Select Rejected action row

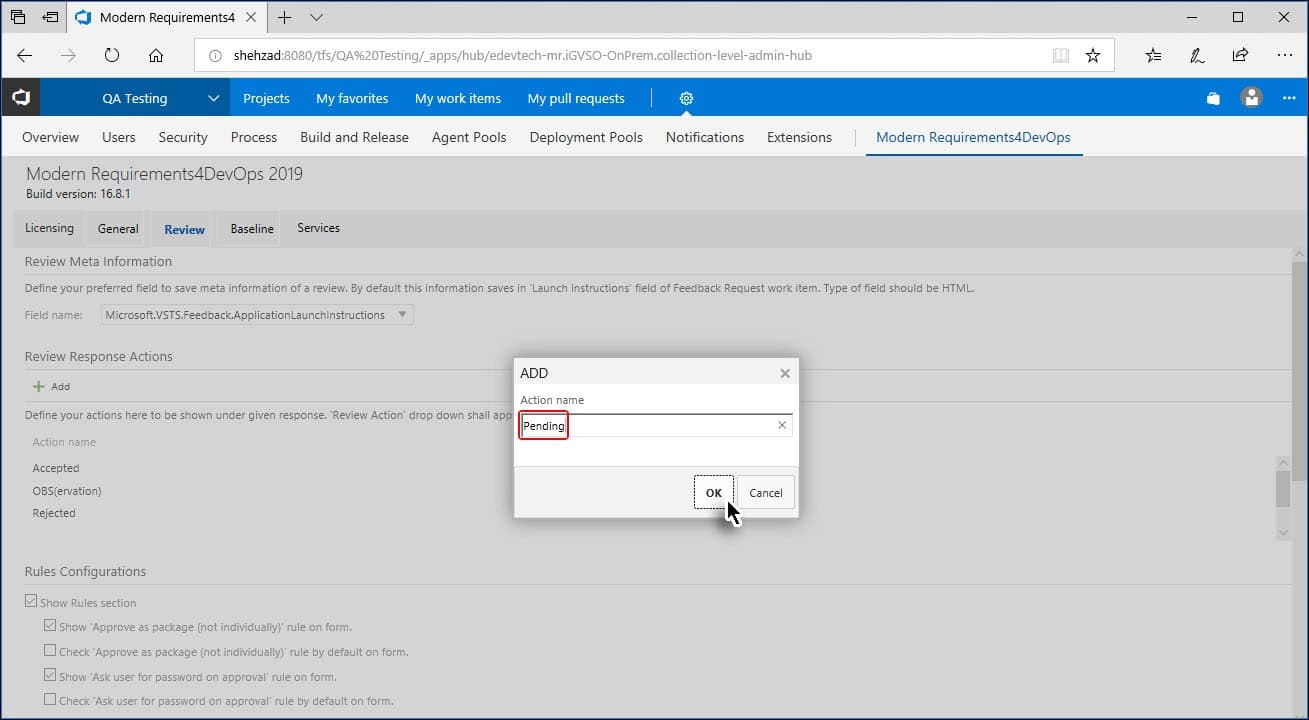point(54,513)
